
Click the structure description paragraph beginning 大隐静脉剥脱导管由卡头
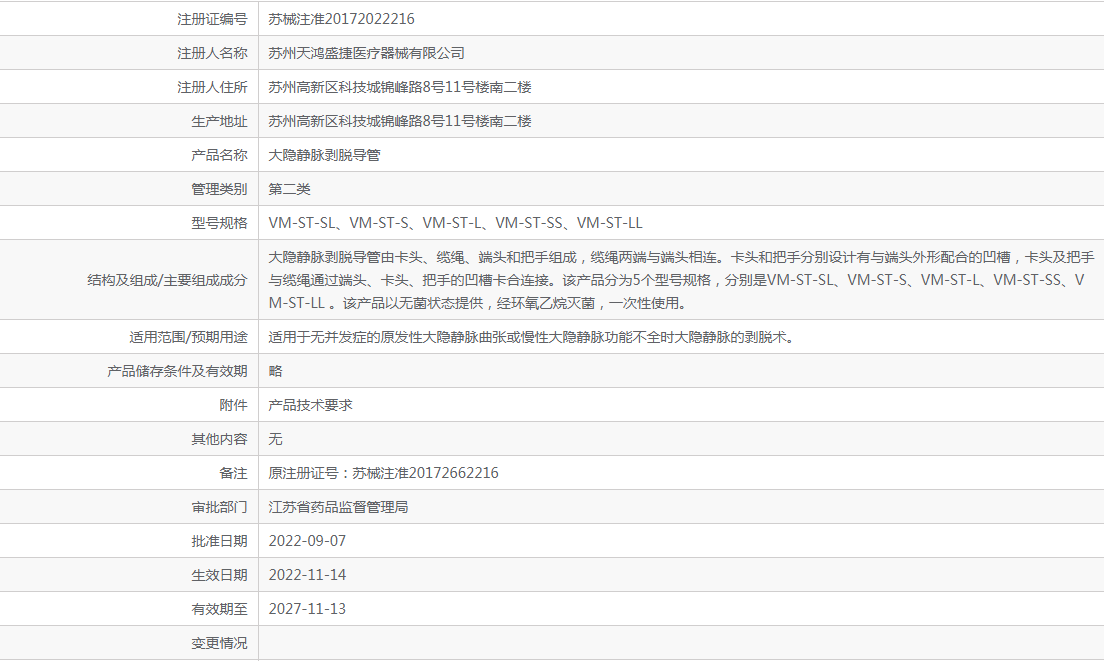(x=681, y=280)
